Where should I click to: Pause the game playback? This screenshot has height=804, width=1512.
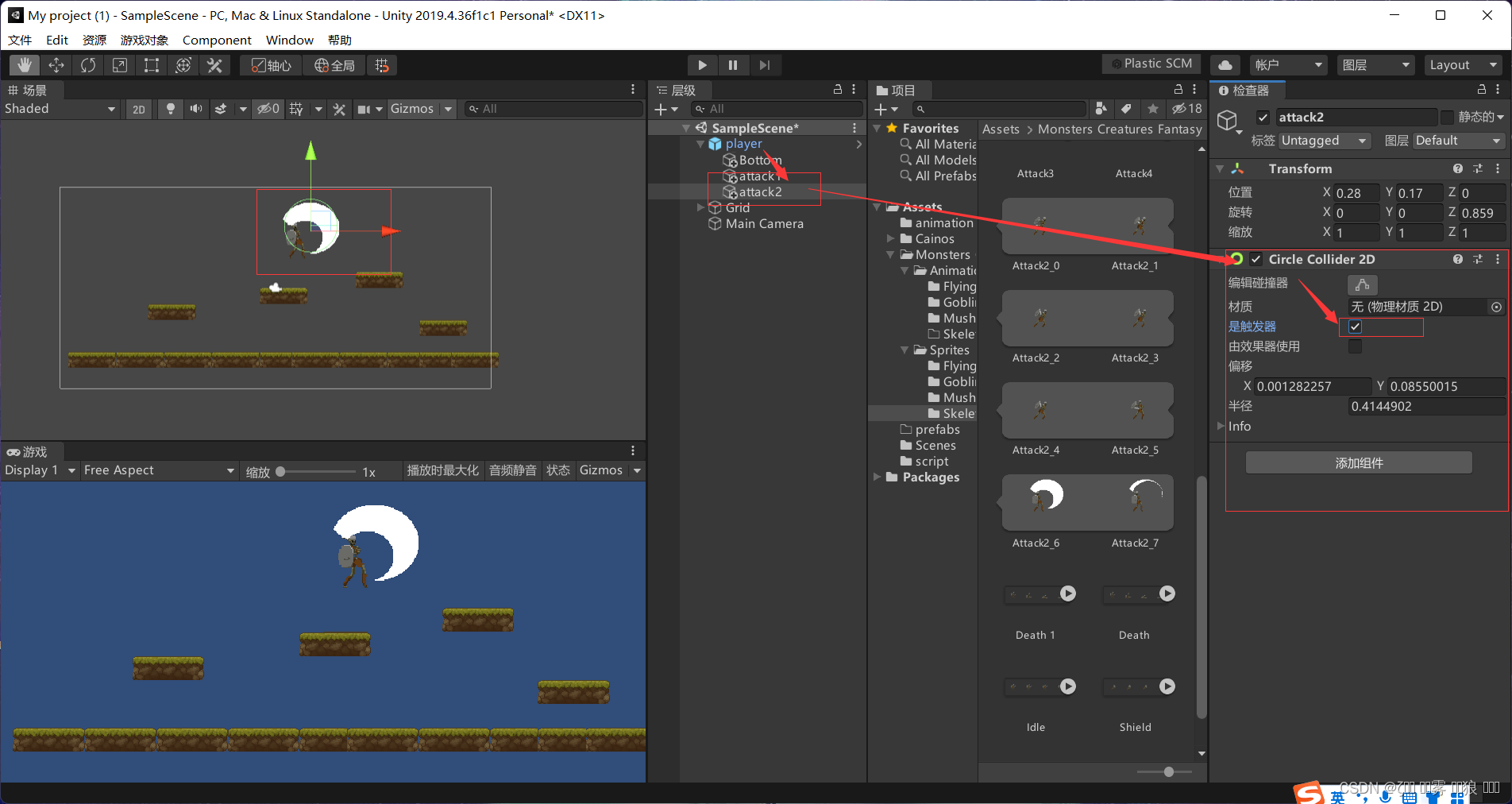pyautogui.click(x=733, y=65)
